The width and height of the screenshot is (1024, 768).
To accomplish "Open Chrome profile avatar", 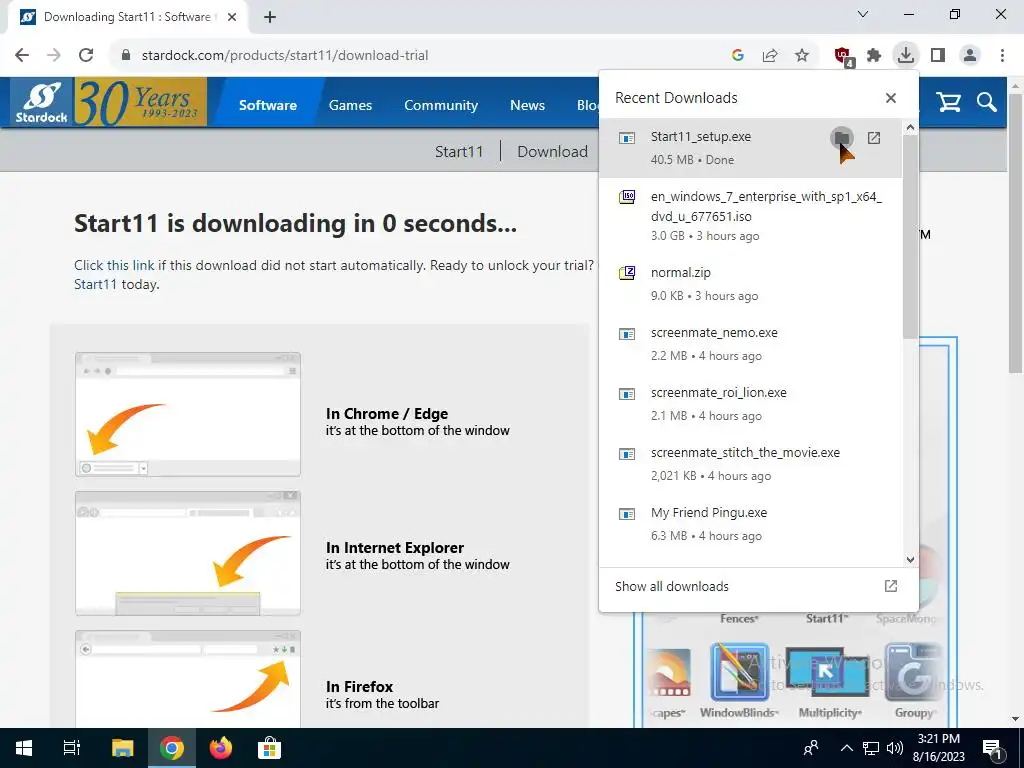I will 970,55.
